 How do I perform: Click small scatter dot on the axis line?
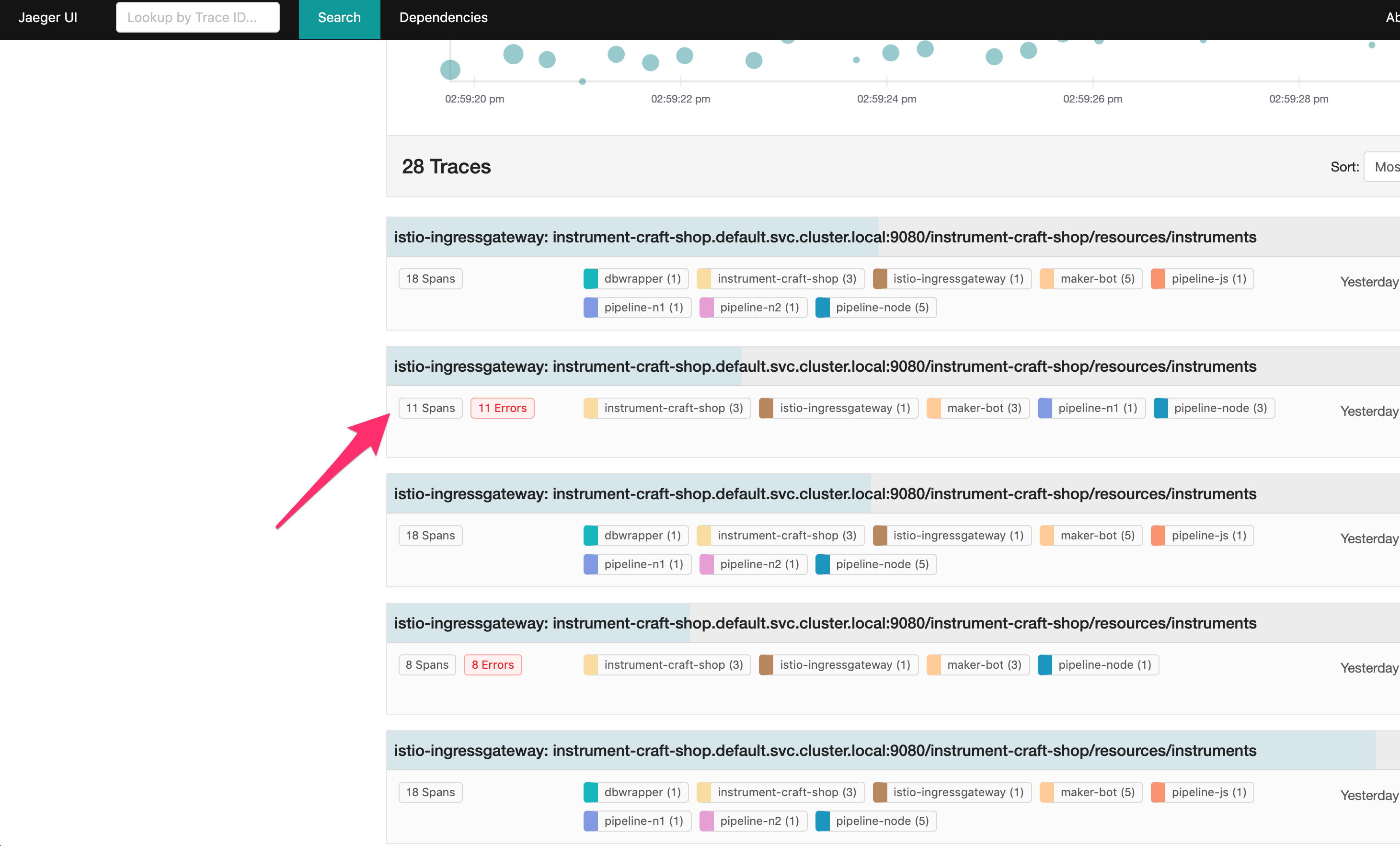[x=583, y=81]
